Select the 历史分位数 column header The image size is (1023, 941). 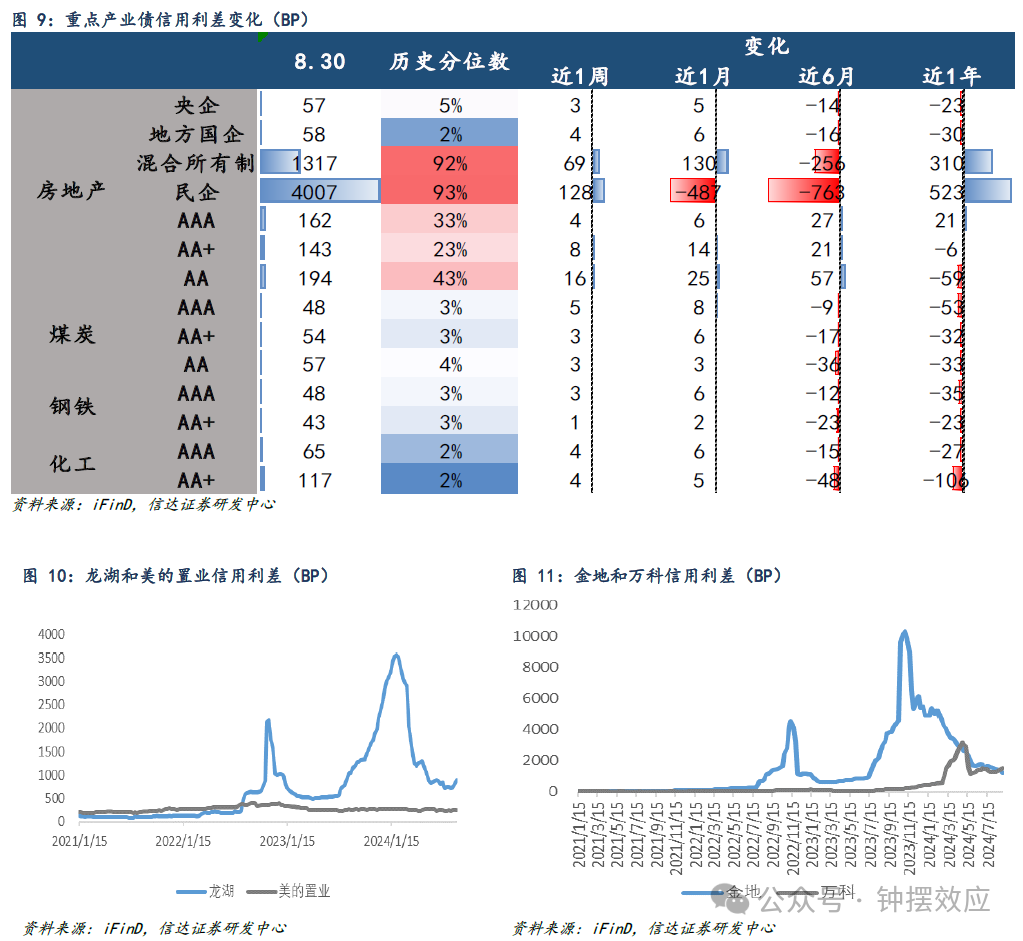450,61
